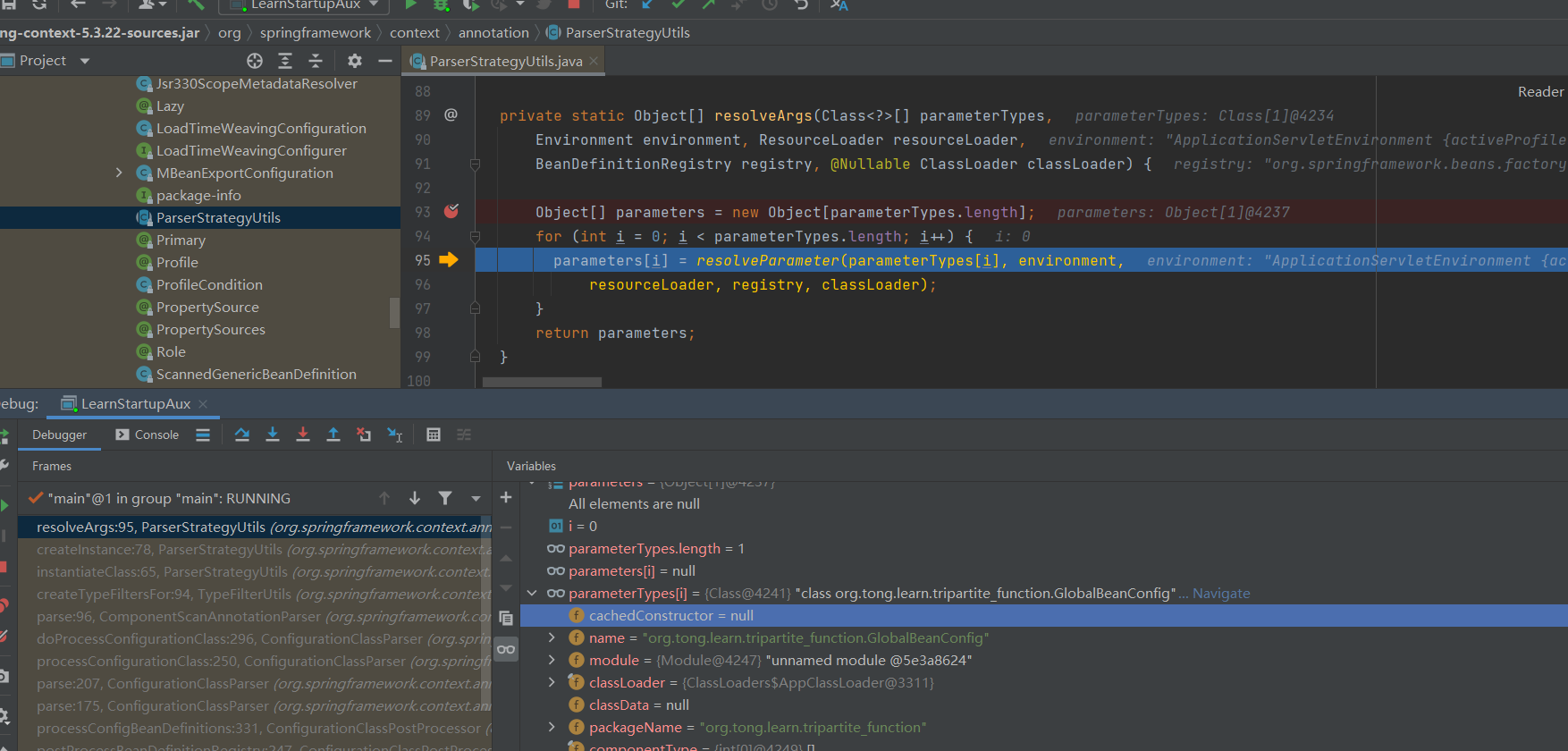Open the thread selector dropdown arrow
Screen dimensions: 1568x751
[x=476, y=498]
